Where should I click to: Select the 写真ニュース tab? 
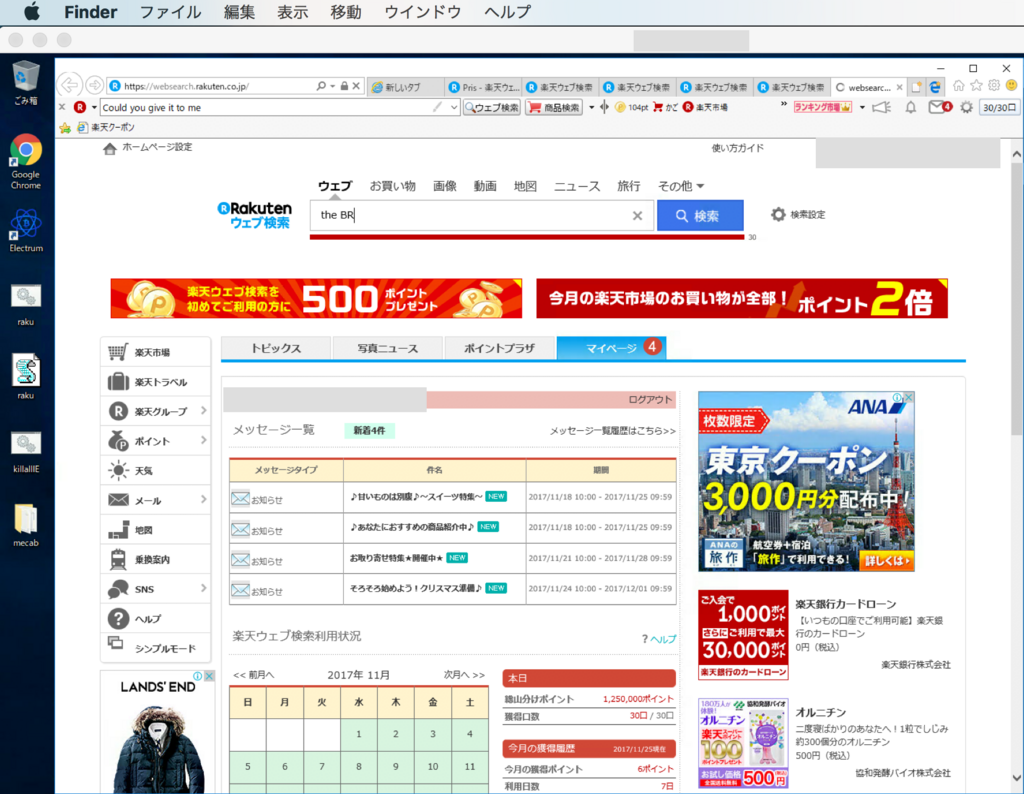coord(388,348)
